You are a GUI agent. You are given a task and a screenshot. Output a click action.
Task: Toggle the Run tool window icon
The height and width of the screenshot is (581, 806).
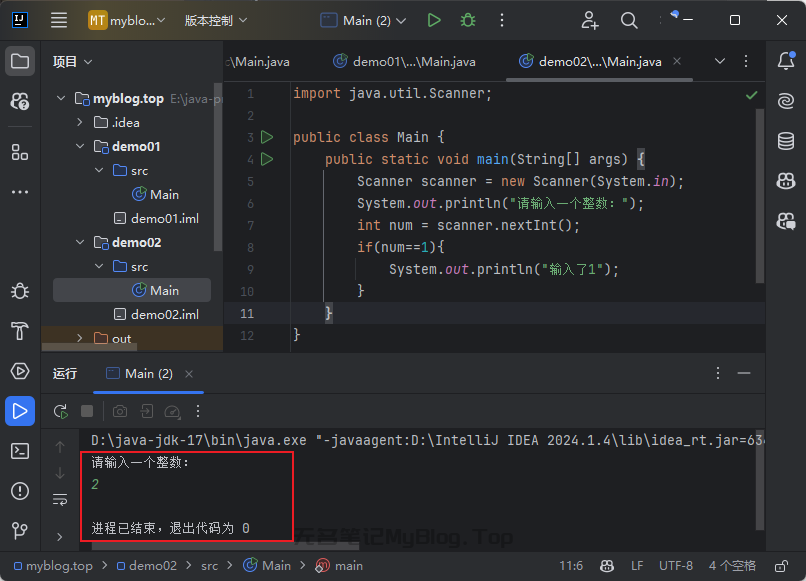[20, 411]
